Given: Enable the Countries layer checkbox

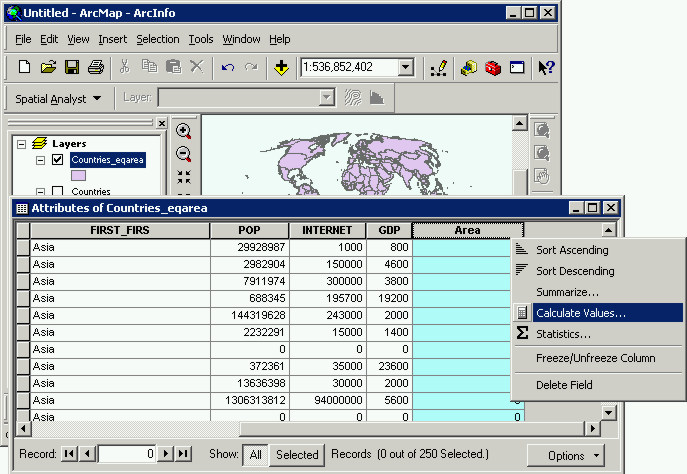Looking at the screenshot, I should 57,191.
